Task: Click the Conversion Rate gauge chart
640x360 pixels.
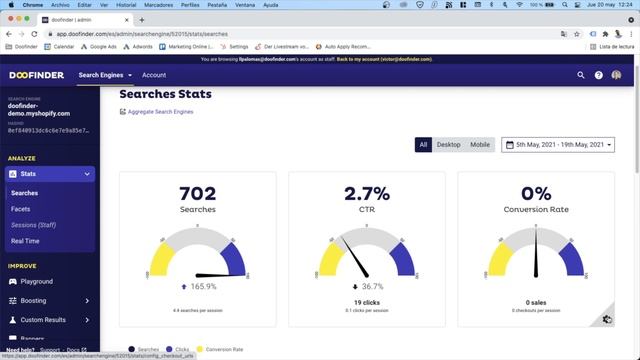Action: point(536,251)
